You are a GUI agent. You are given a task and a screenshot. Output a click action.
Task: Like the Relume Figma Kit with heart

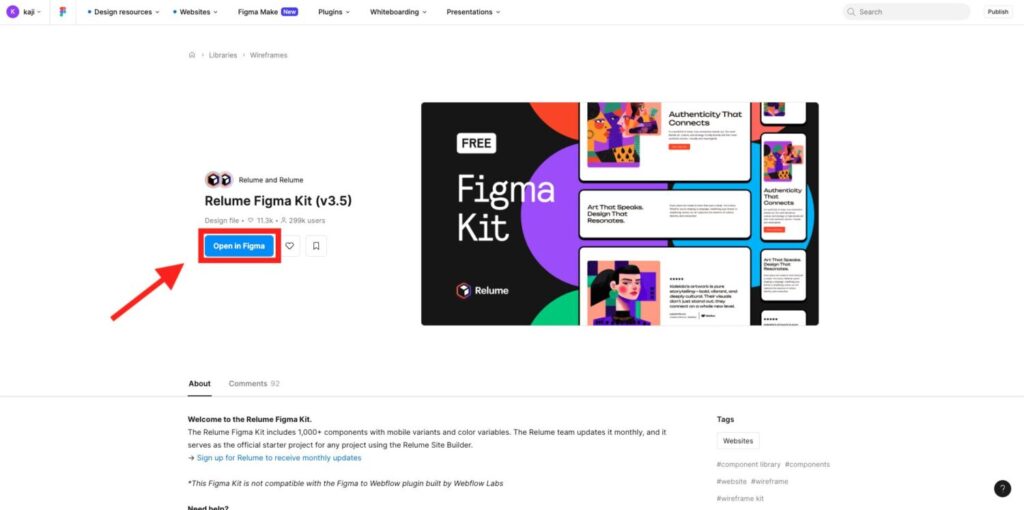[x=290, y=246]
